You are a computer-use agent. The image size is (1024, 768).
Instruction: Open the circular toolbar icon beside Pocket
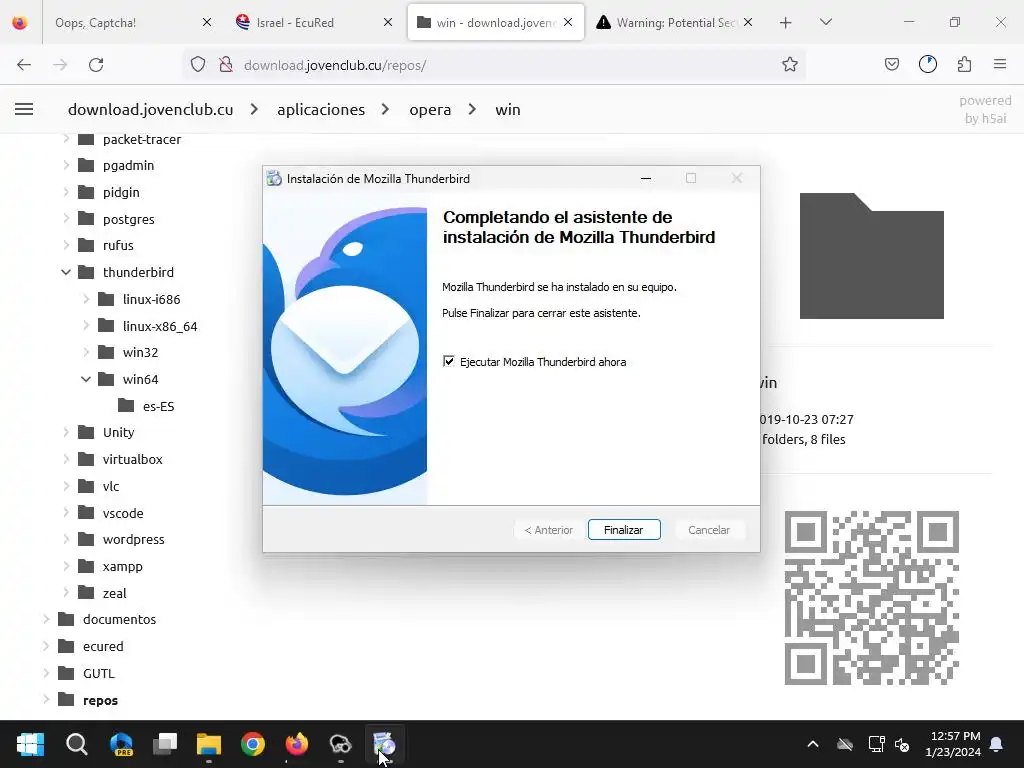click(927, 65)
